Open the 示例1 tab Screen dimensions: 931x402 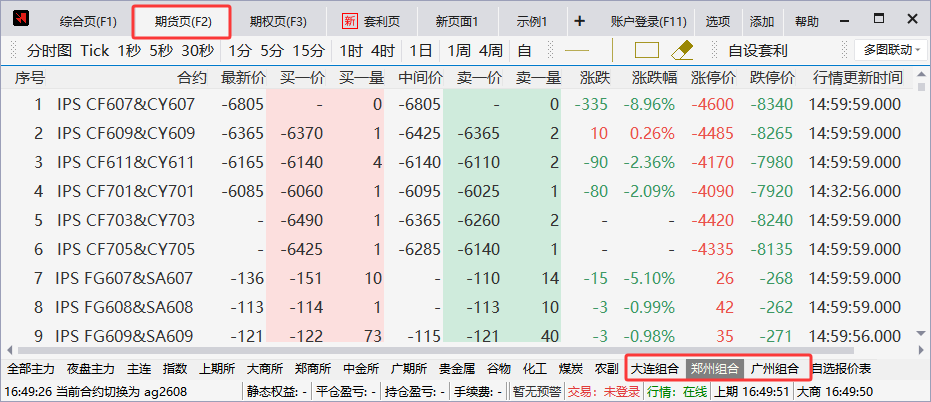point(531,22)
